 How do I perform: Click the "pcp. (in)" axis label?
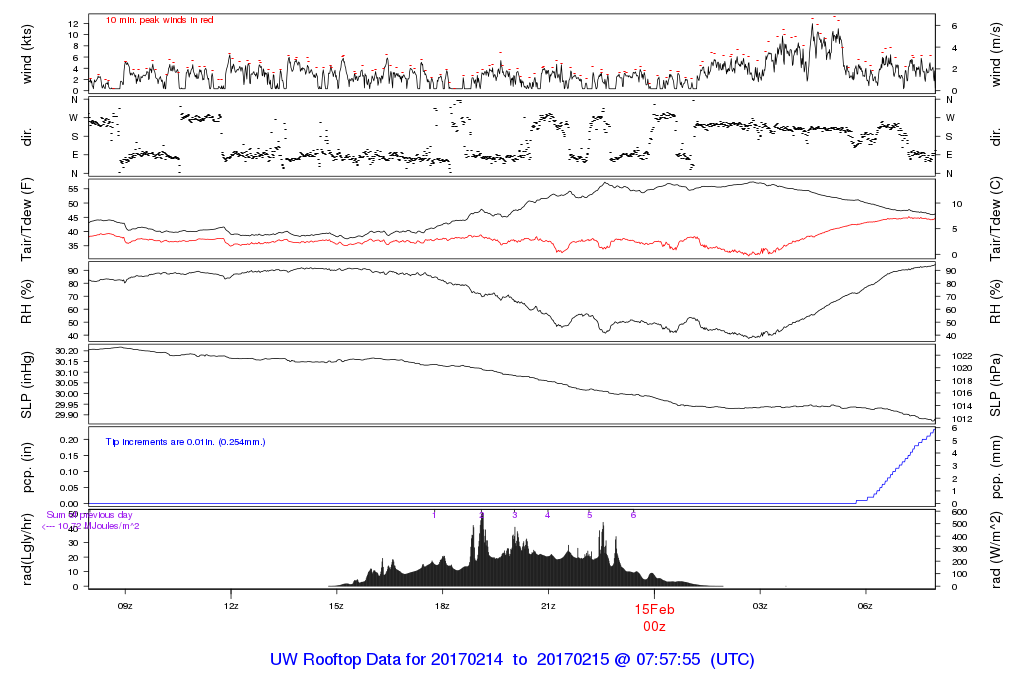pos(27,468)
